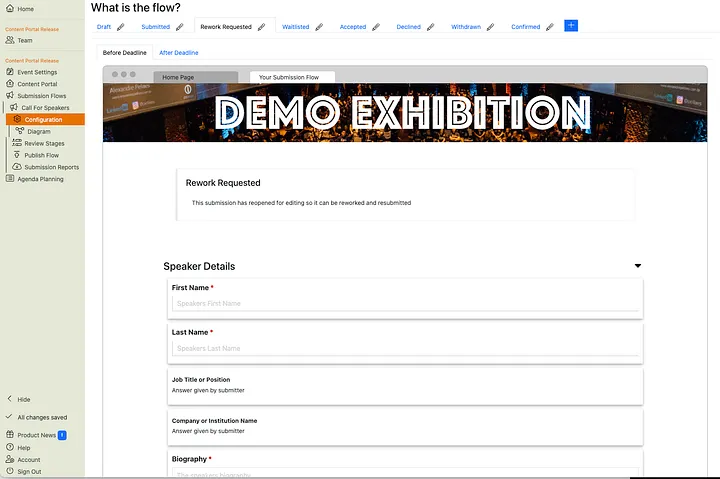Click the Account icon
Image resolution: width=720 pixels, height=479 pixels.
(10, 459)
